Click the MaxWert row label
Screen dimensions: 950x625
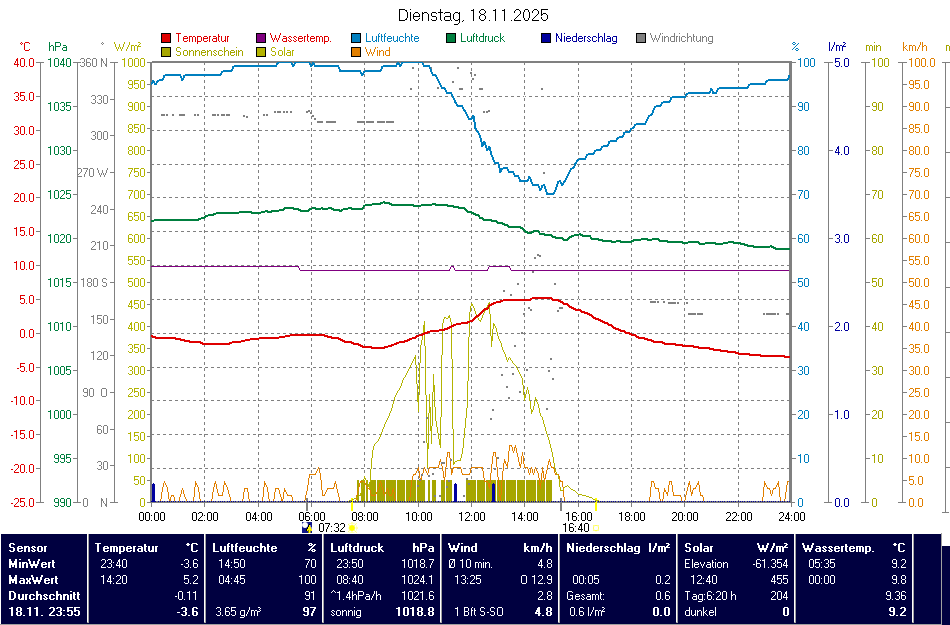[x=32, y=579]
